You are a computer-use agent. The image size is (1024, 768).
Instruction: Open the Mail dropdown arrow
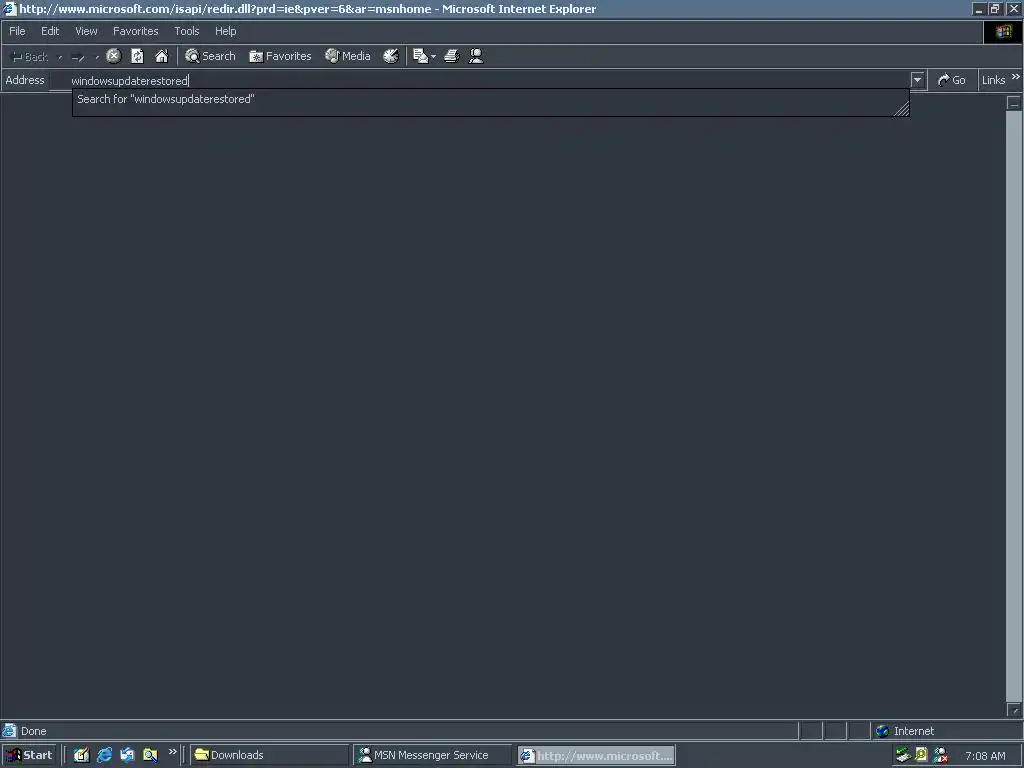[434, 57]
